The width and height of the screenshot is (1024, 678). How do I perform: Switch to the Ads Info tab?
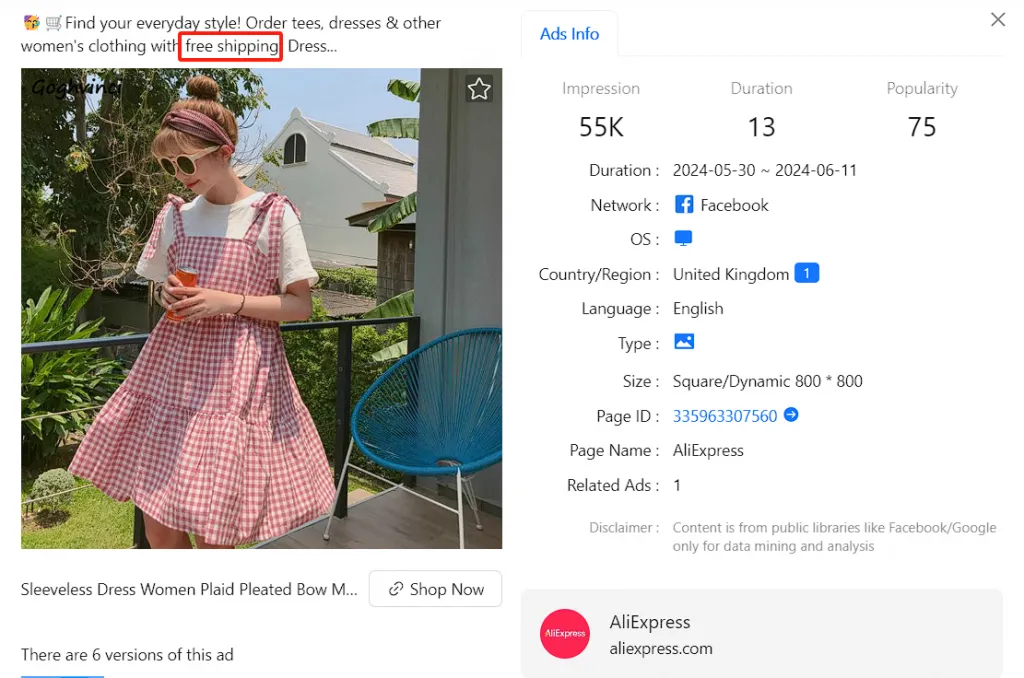point(569,34)
